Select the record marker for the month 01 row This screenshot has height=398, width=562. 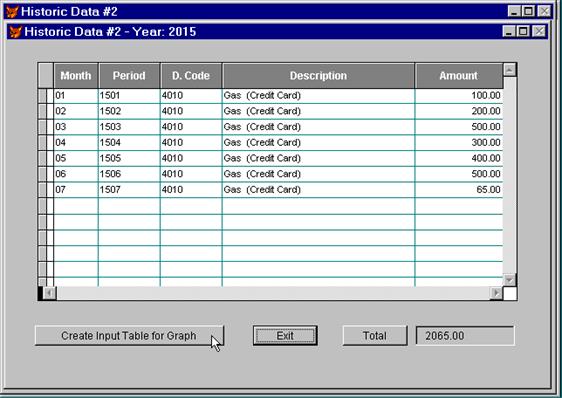coord(42,96)
